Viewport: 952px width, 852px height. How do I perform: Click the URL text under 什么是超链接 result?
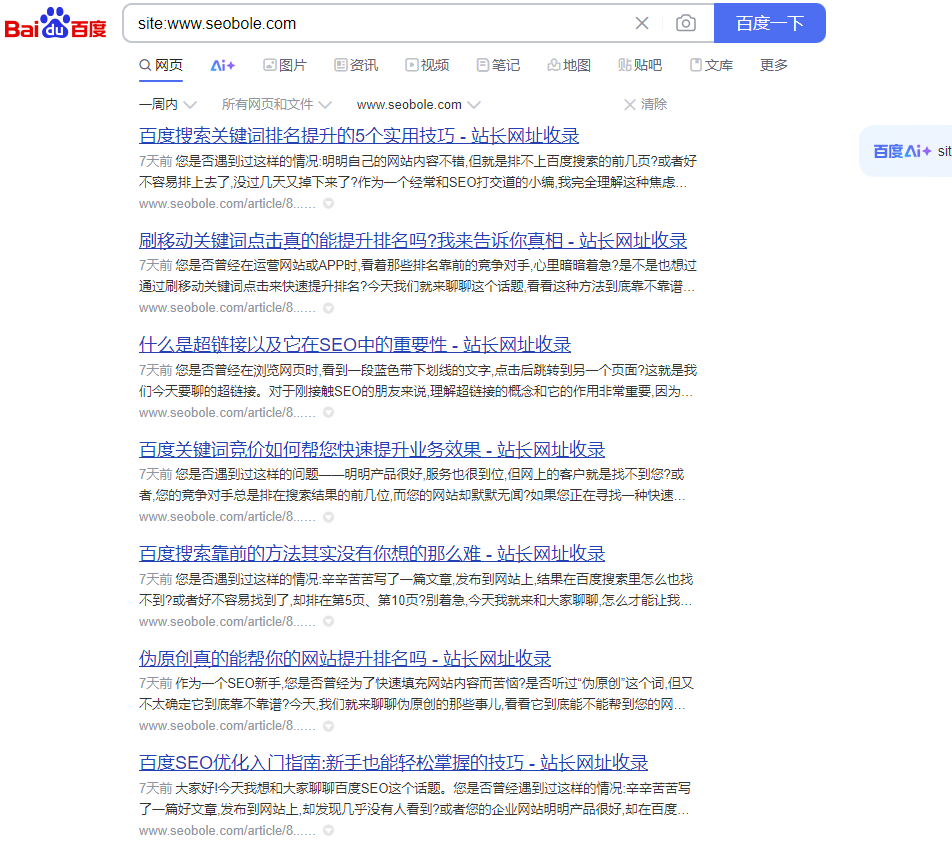tap(227, 412)
